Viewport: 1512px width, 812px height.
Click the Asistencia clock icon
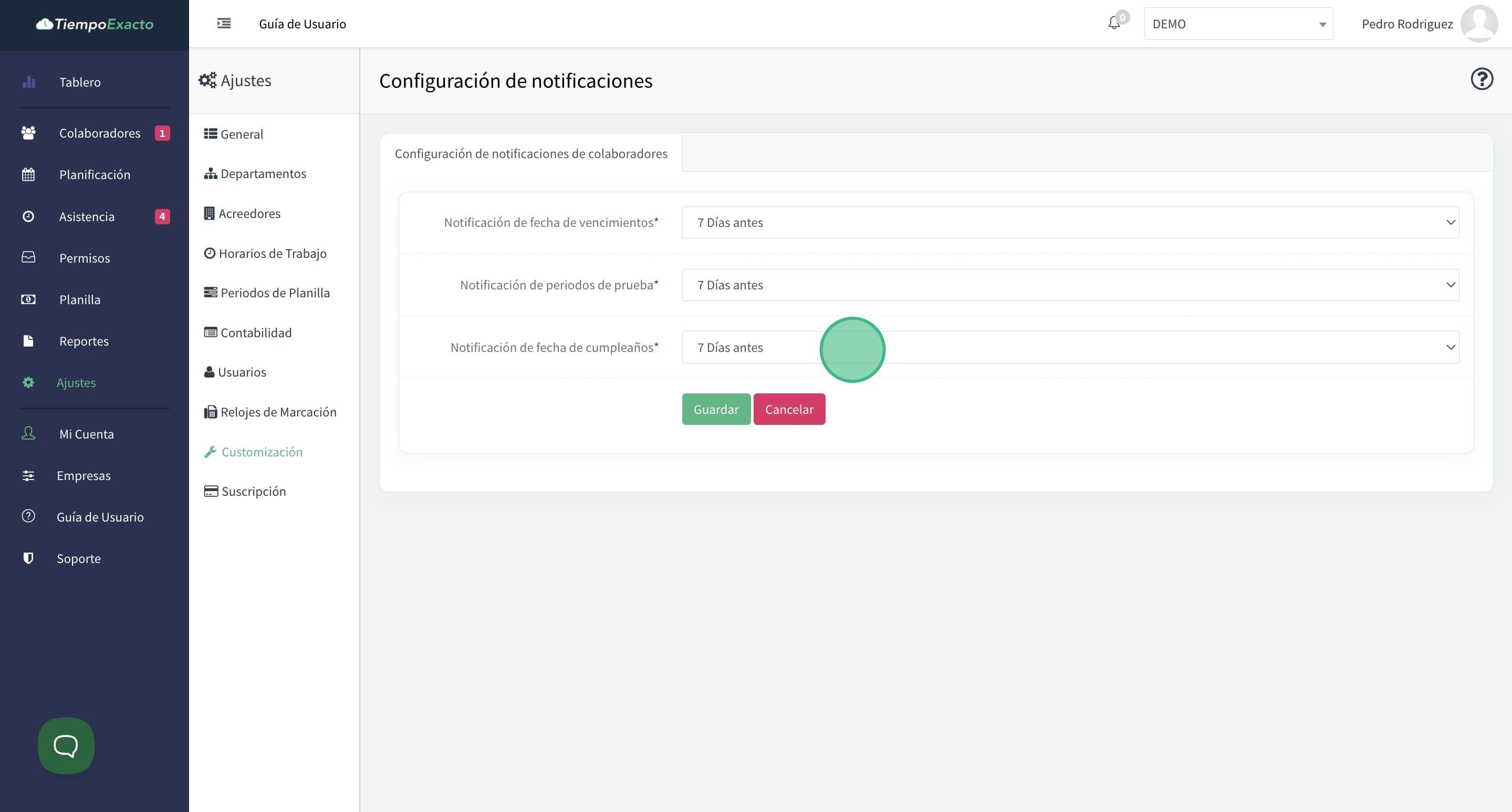(28, 216)
